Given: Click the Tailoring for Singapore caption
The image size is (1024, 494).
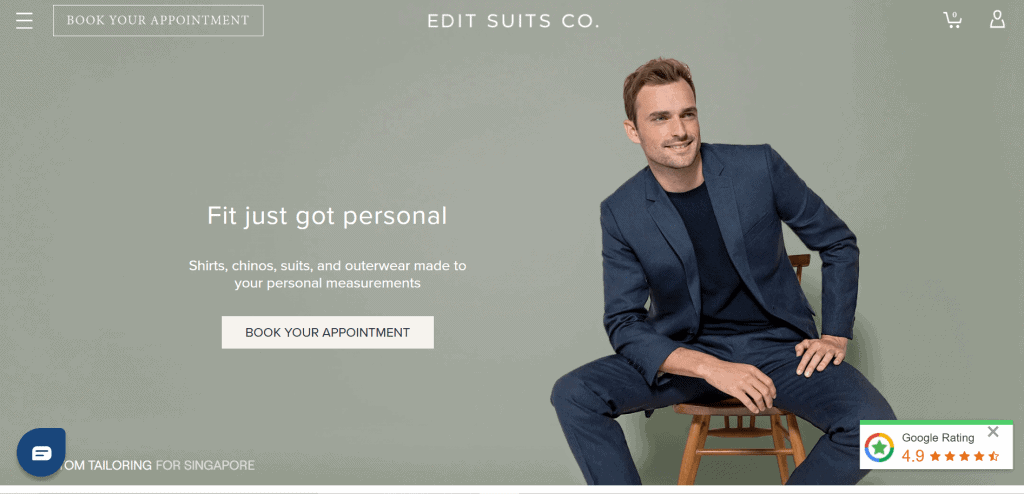Looking at the screenshot, I should coord(157,466).
